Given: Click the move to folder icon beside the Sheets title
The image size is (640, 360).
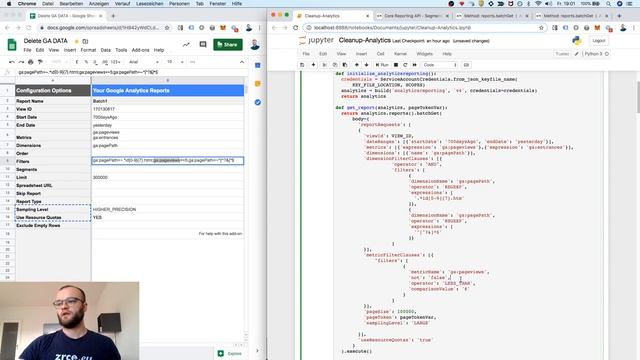Looking at the screenshot, I should click(85, 41).
